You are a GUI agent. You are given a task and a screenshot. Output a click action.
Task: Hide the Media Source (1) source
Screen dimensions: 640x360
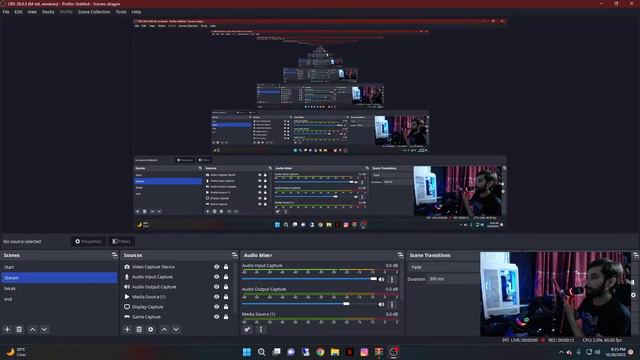coord(216,297)
